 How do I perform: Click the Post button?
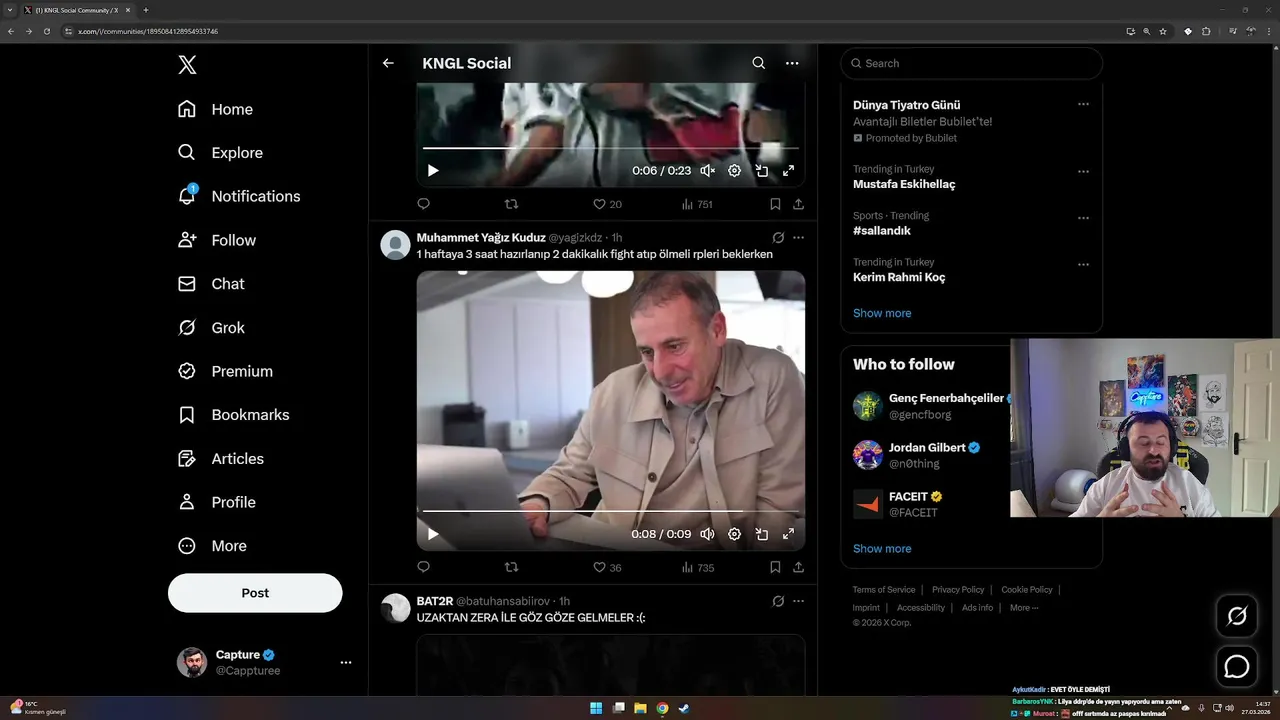click(x=255, y=593)
